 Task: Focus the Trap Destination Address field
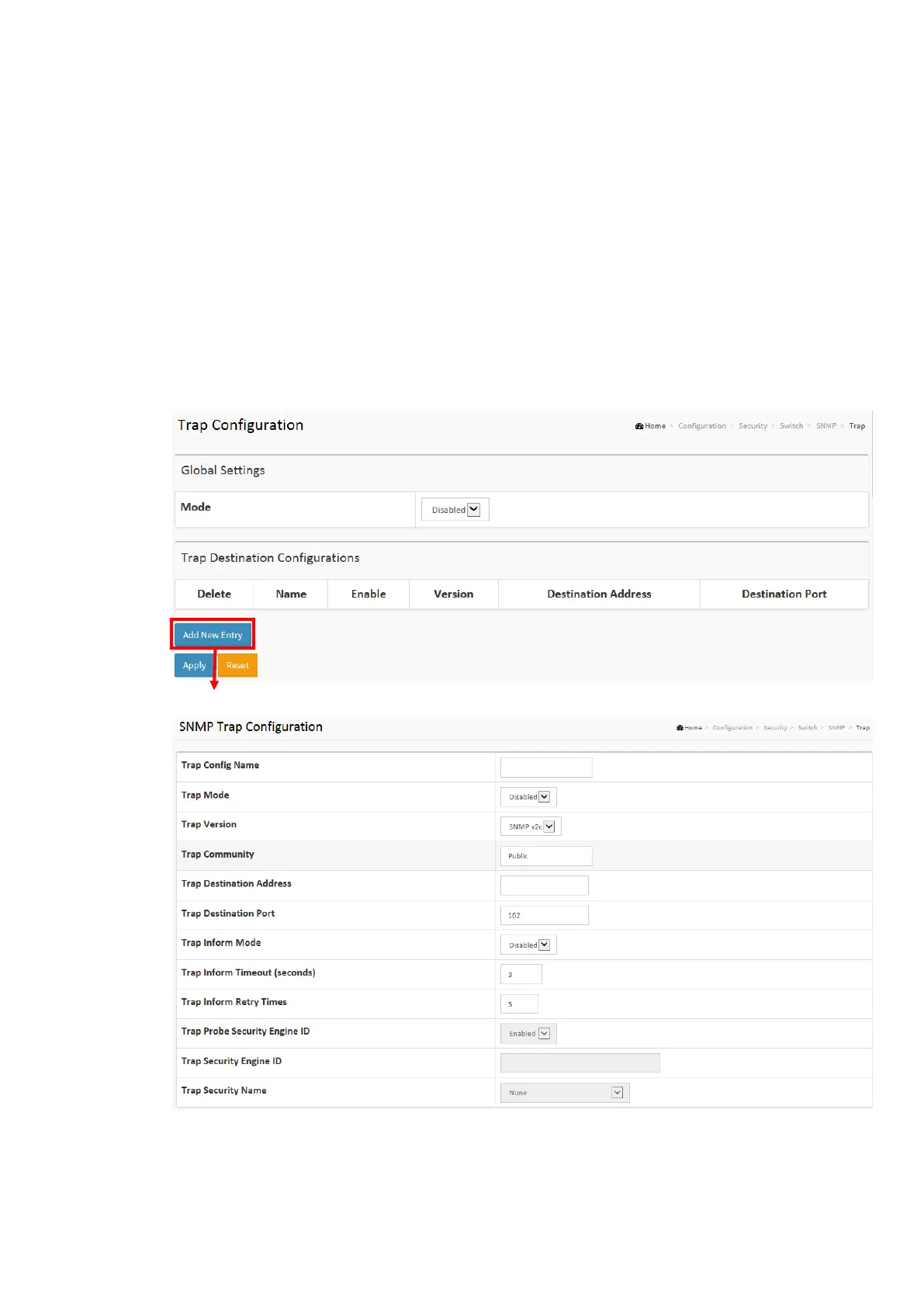[545, 886]
